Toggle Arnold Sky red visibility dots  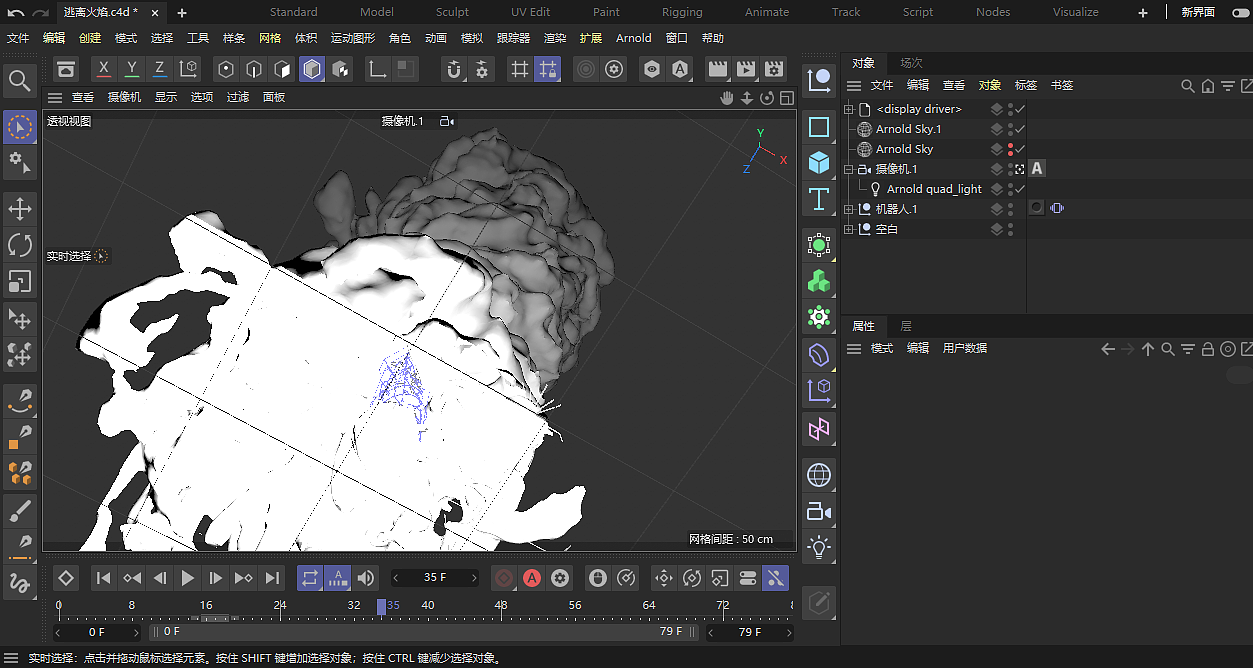1010,149
